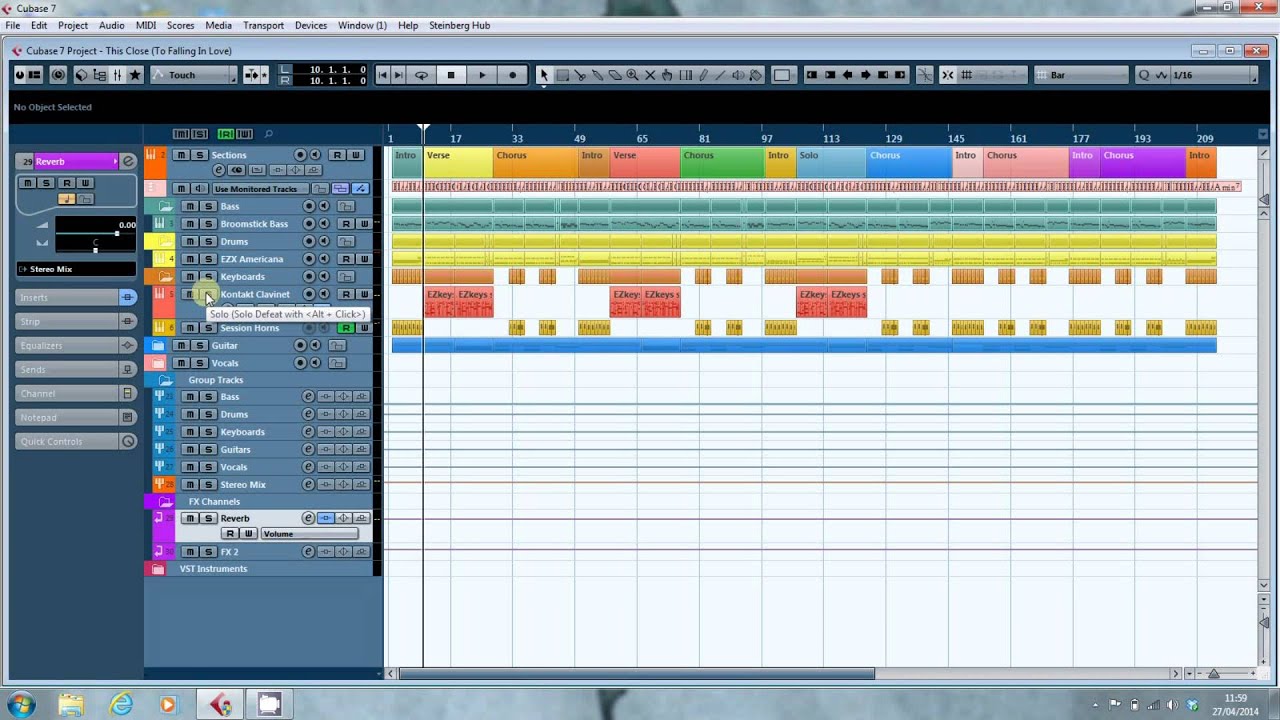Select the Range Selection tool
The image size is (1280, 720).
pos(562,75)
